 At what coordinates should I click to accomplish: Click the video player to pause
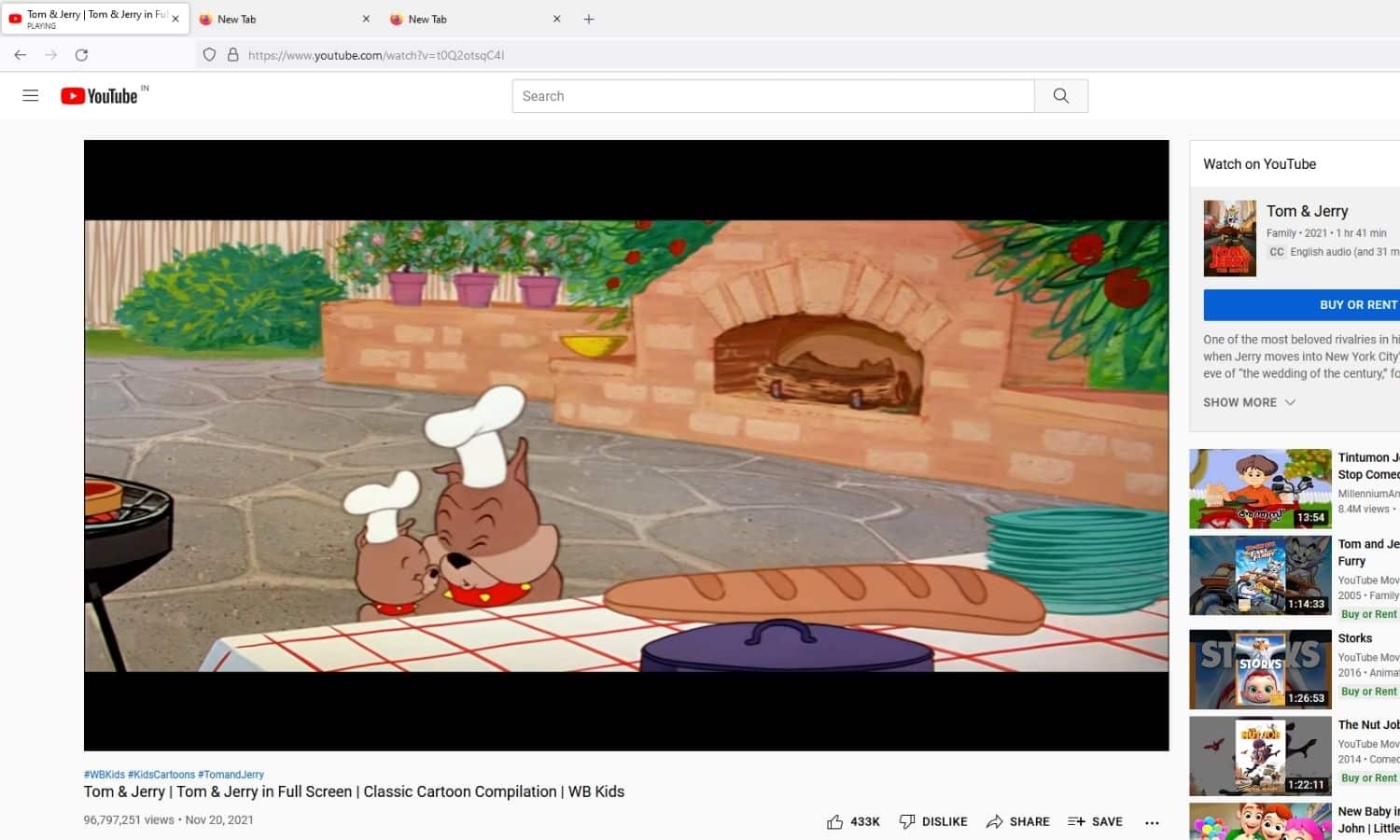(x=626, y=445)
